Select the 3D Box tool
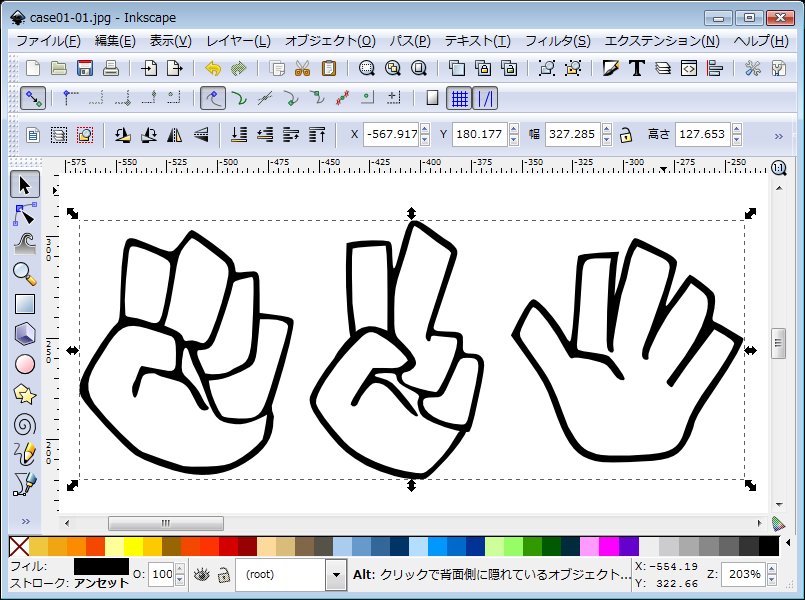 click(25, 334)
